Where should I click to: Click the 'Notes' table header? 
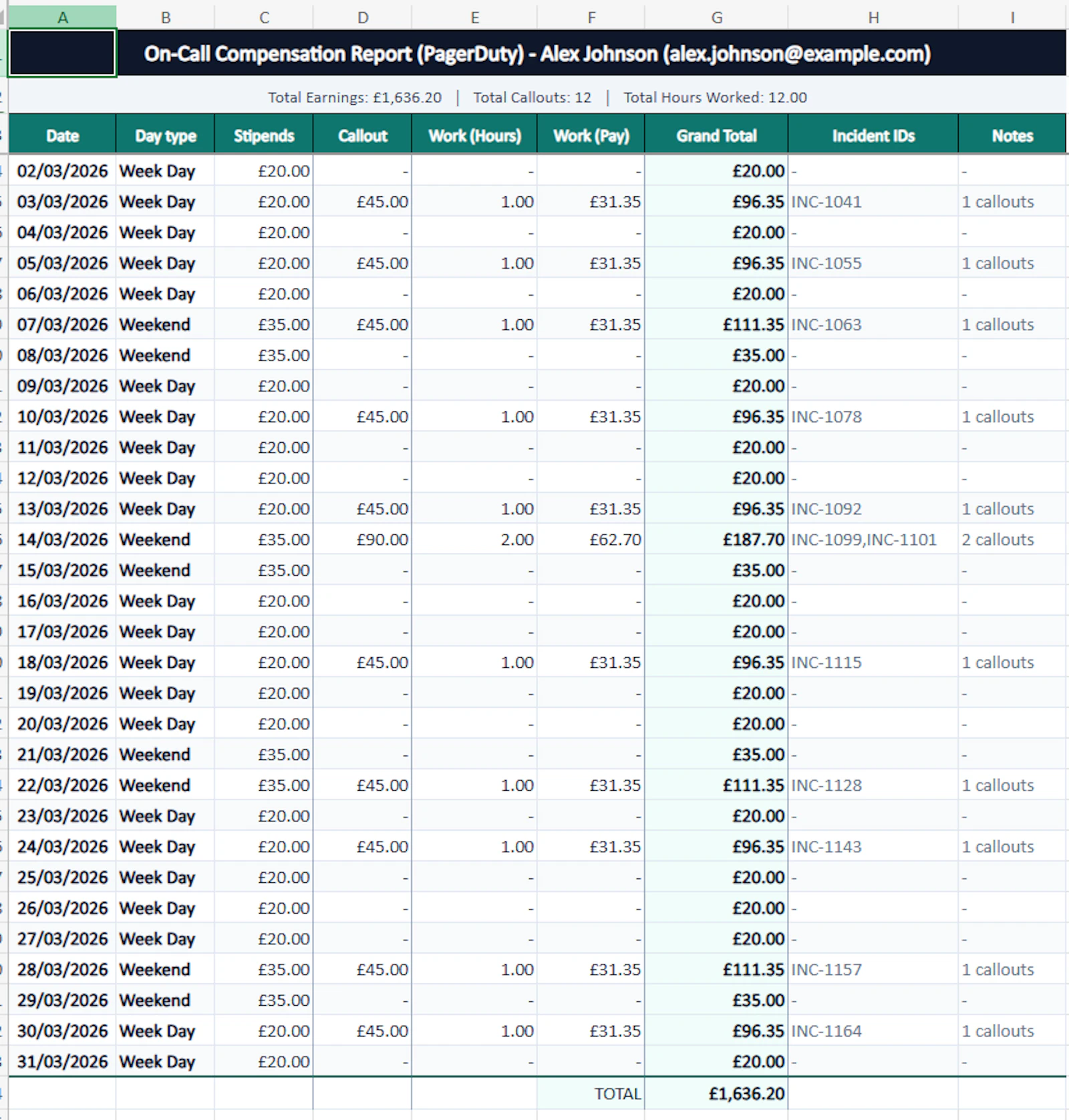[1012, 136]
